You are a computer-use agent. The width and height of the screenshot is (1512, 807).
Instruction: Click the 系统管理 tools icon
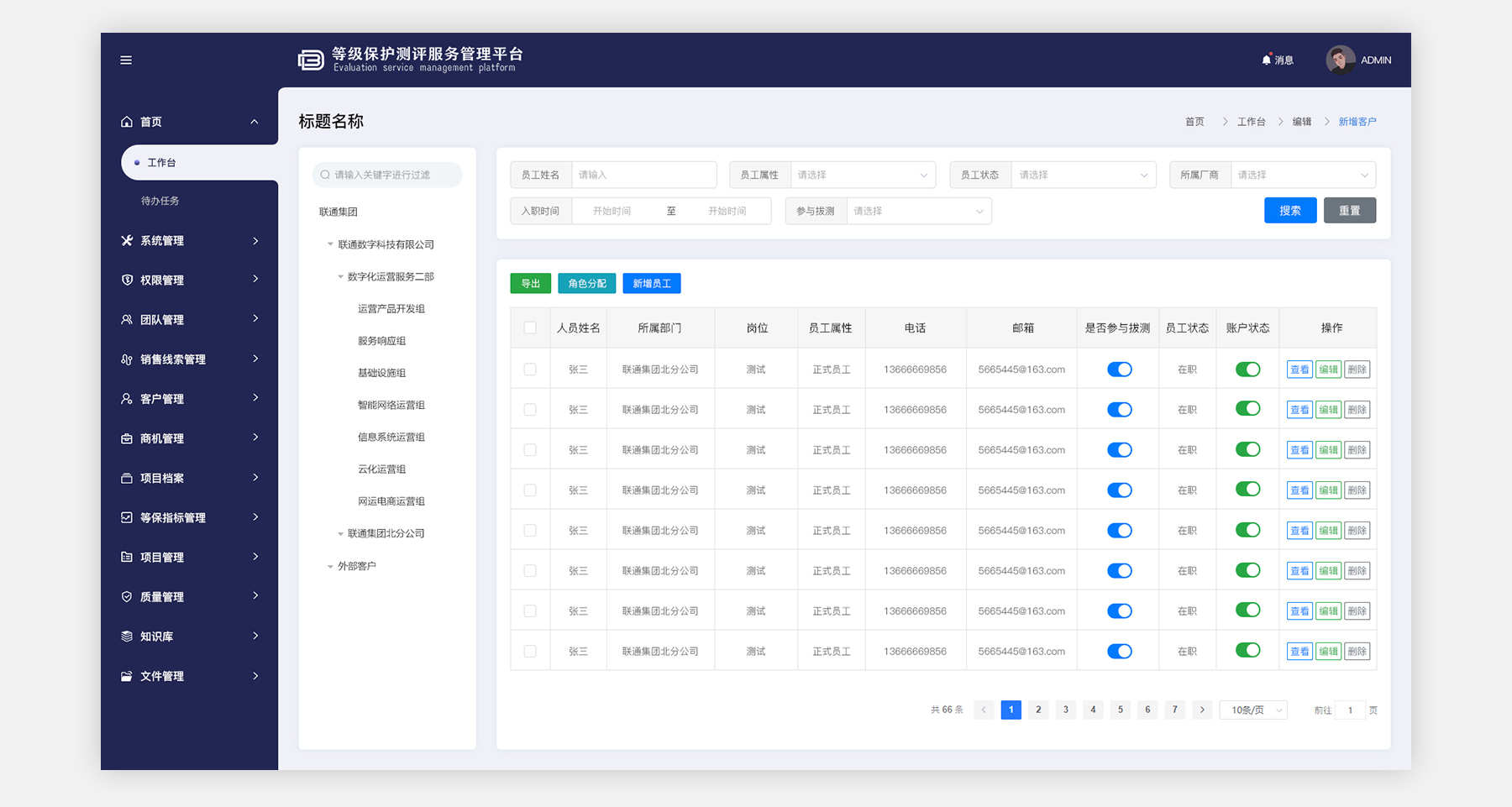(127, 240)
